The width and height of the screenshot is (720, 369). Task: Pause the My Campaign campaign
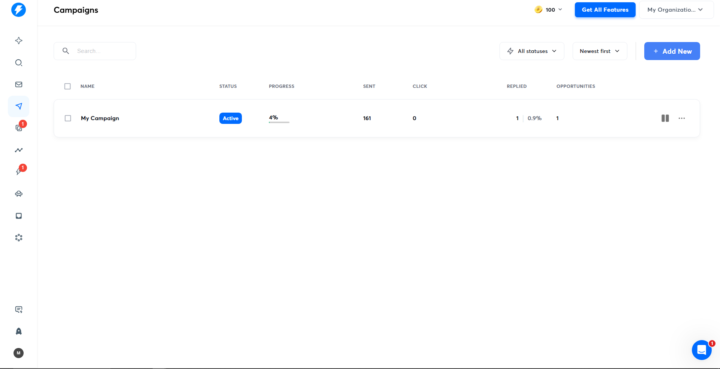point(665,118)
